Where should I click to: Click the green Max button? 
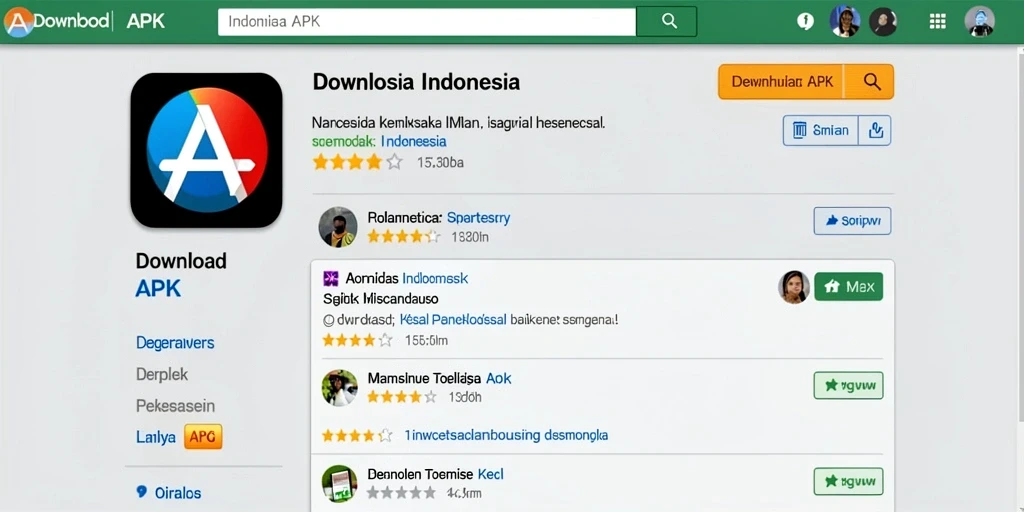[848, 286]
